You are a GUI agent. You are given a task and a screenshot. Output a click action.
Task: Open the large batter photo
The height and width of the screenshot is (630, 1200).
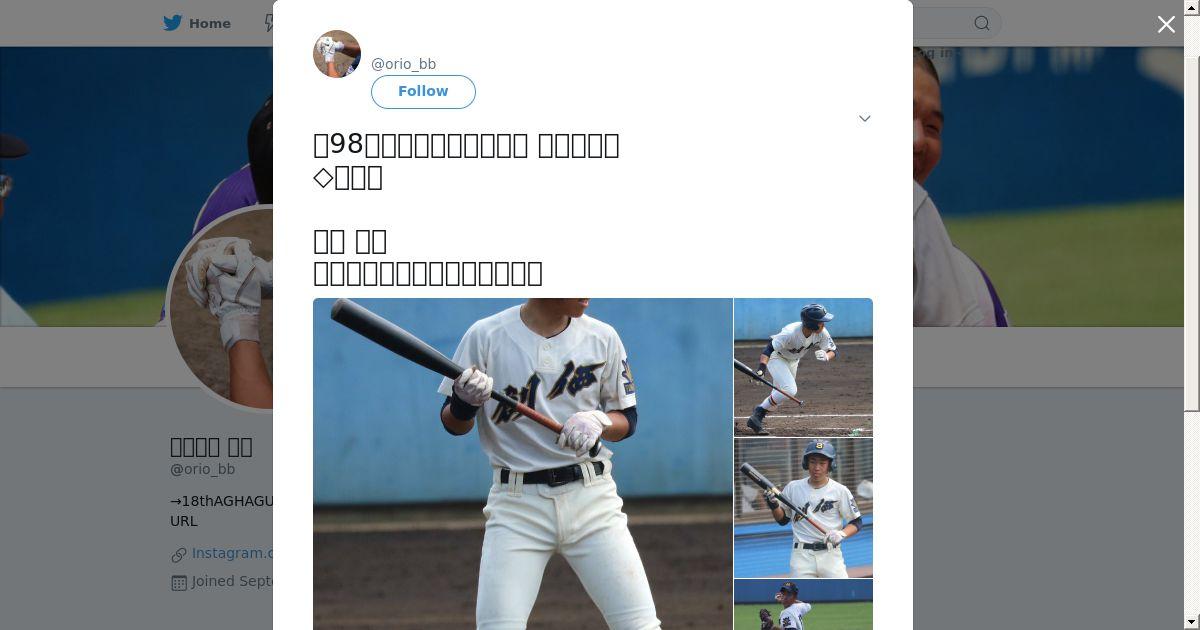(x=523, y=464)
